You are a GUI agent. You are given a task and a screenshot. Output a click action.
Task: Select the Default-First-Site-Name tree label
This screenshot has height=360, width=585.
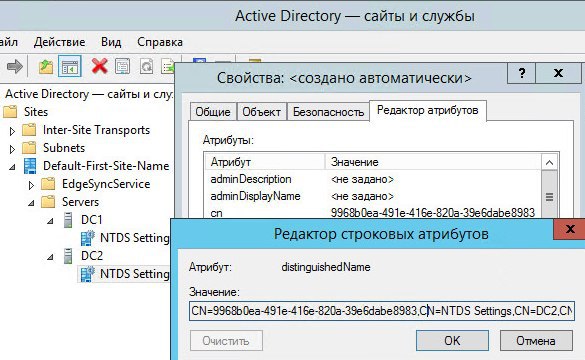coord(106,166)
